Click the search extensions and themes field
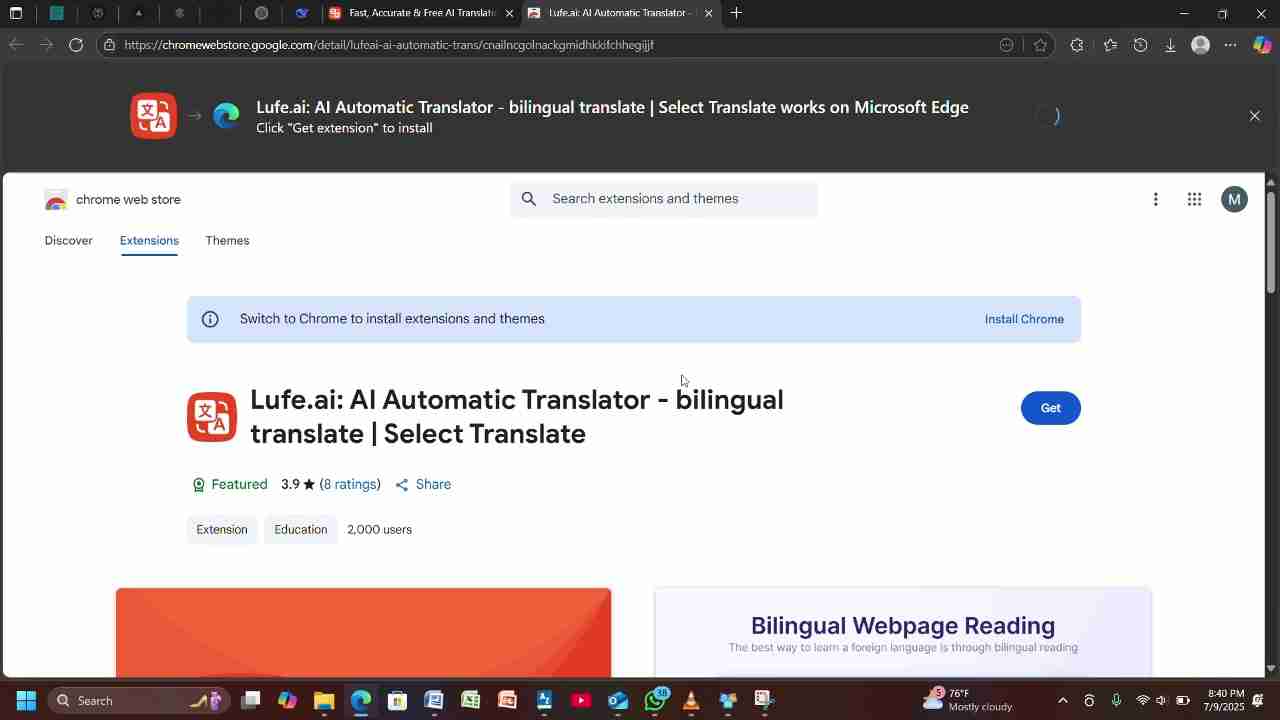Viewport: 1280px width, 720px height. (x=664, y=198)
